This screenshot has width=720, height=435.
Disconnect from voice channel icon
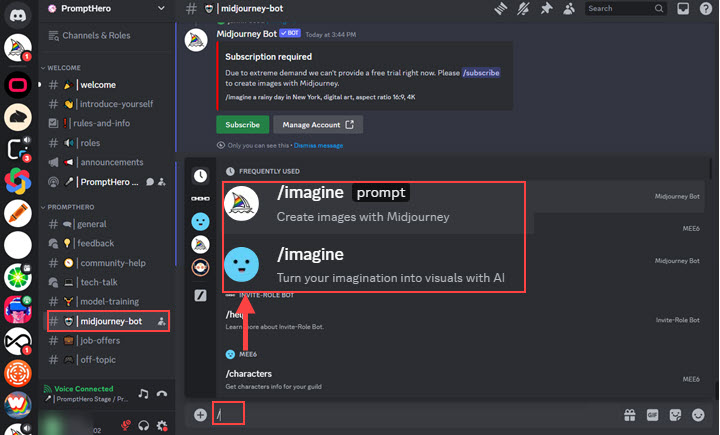pyautogui.click(x=162, y=394)
